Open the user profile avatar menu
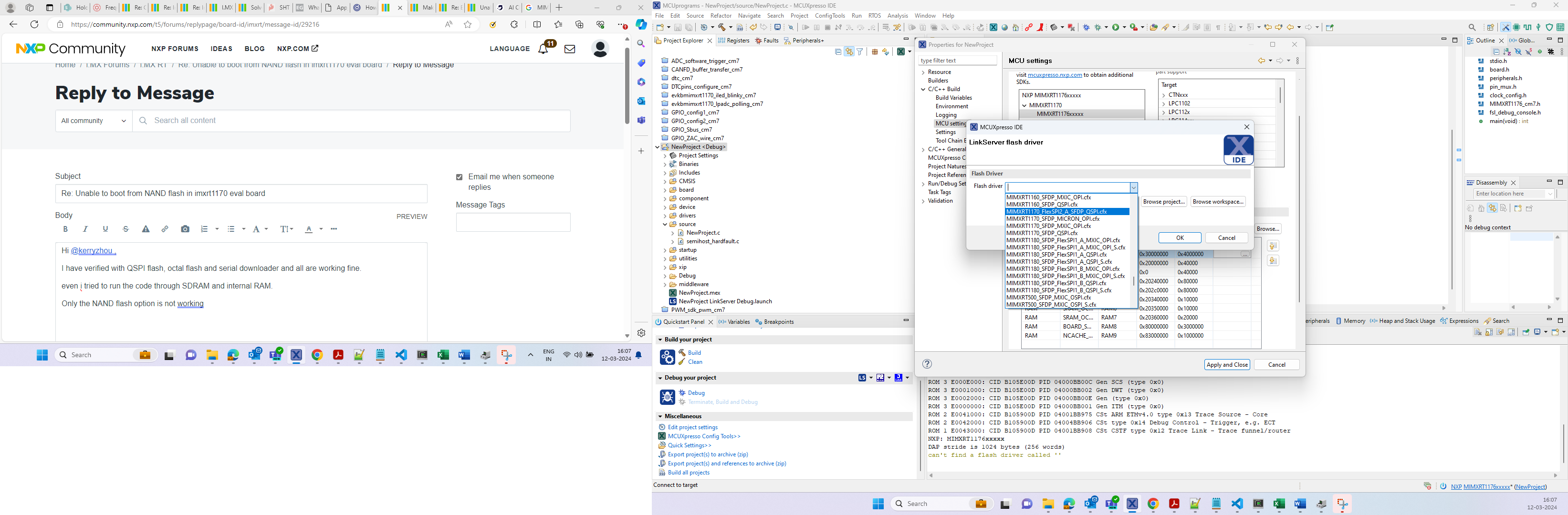Viewport: 1568px width, 515px height. [600, 49]
